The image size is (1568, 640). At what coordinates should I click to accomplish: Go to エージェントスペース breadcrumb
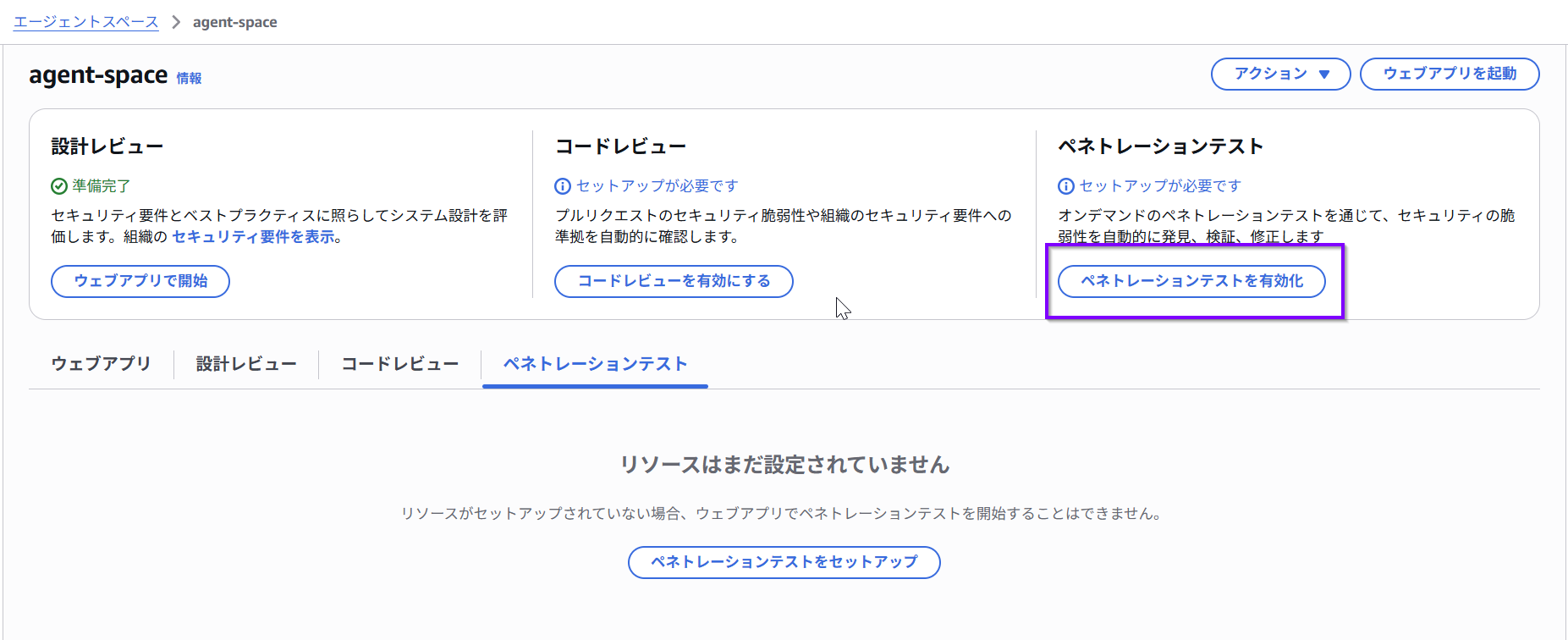pyautogui.click(x=86, y=22)
